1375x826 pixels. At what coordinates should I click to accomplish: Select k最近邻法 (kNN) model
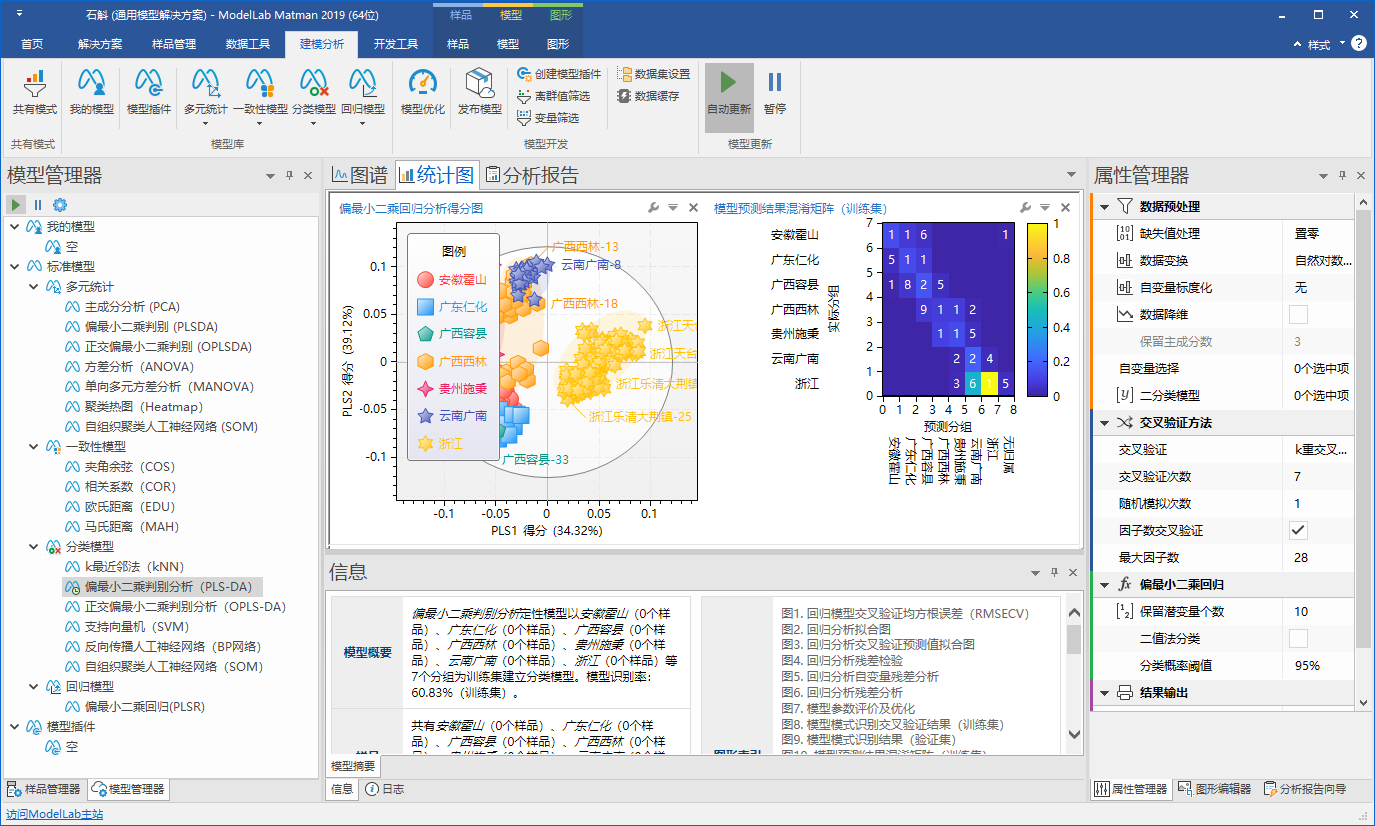coord(134,567)
